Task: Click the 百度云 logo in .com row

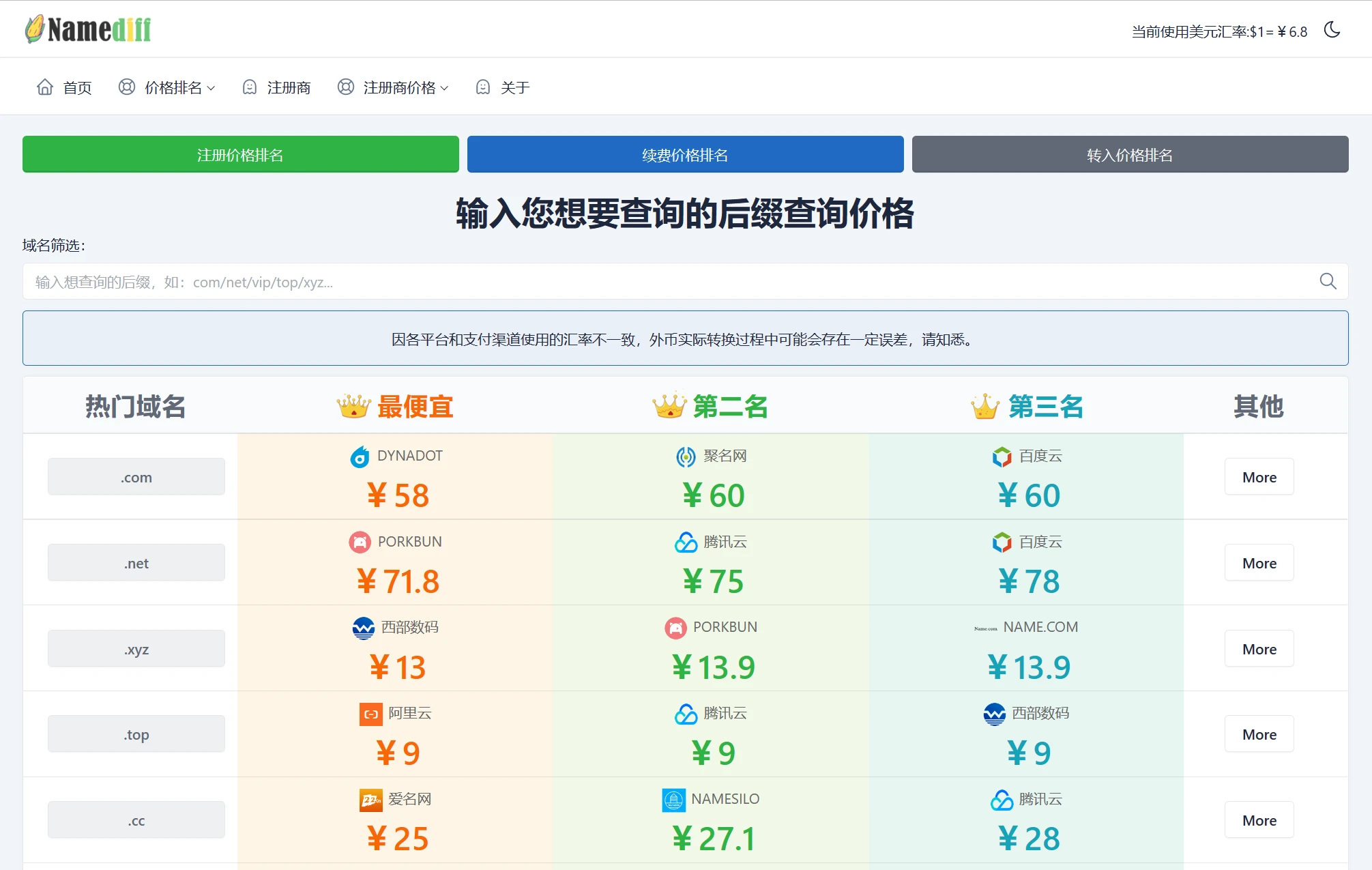Action: tap(1002, 456)
